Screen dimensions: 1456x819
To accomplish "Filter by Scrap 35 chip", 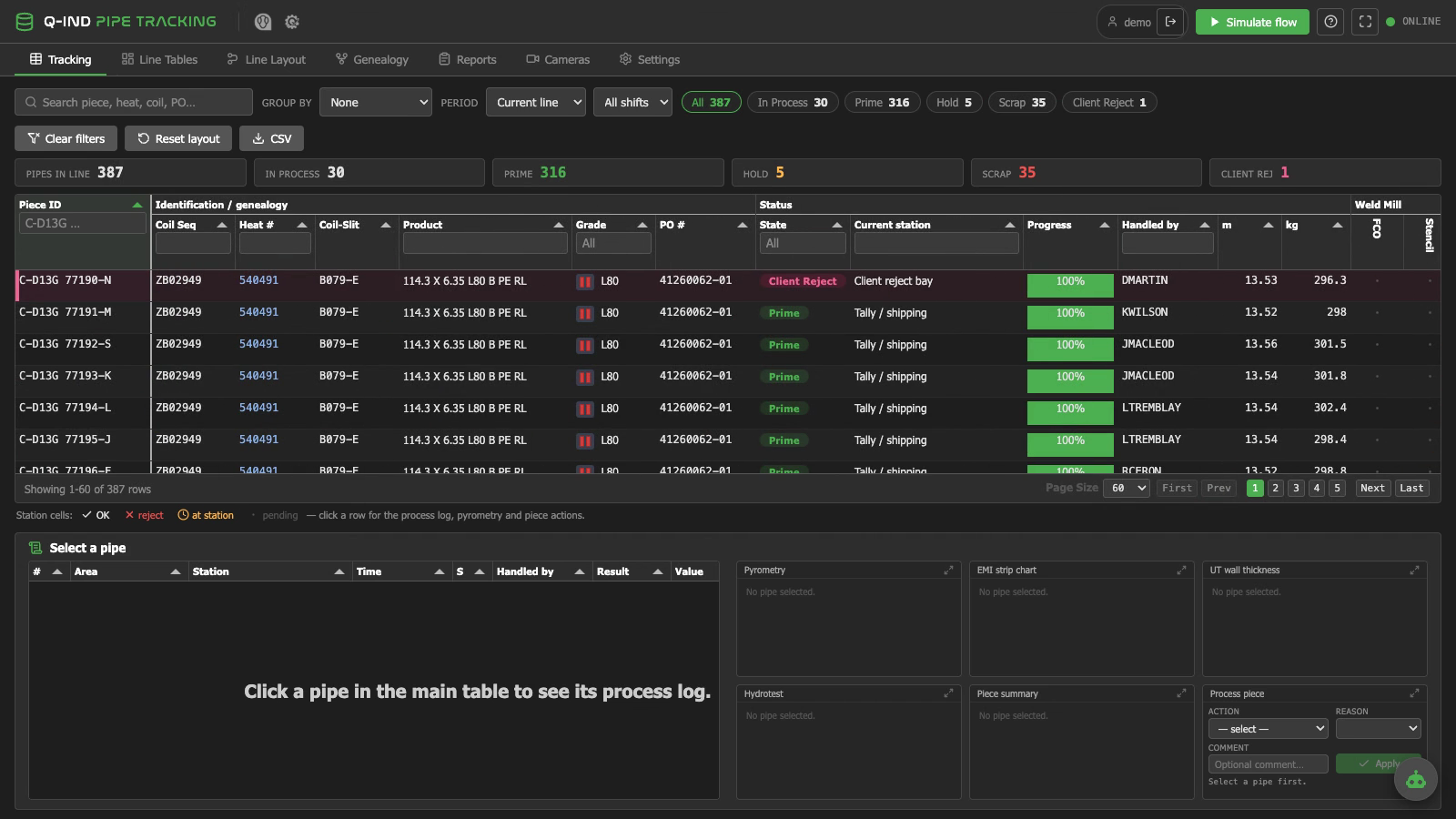I will (1022, 103).
